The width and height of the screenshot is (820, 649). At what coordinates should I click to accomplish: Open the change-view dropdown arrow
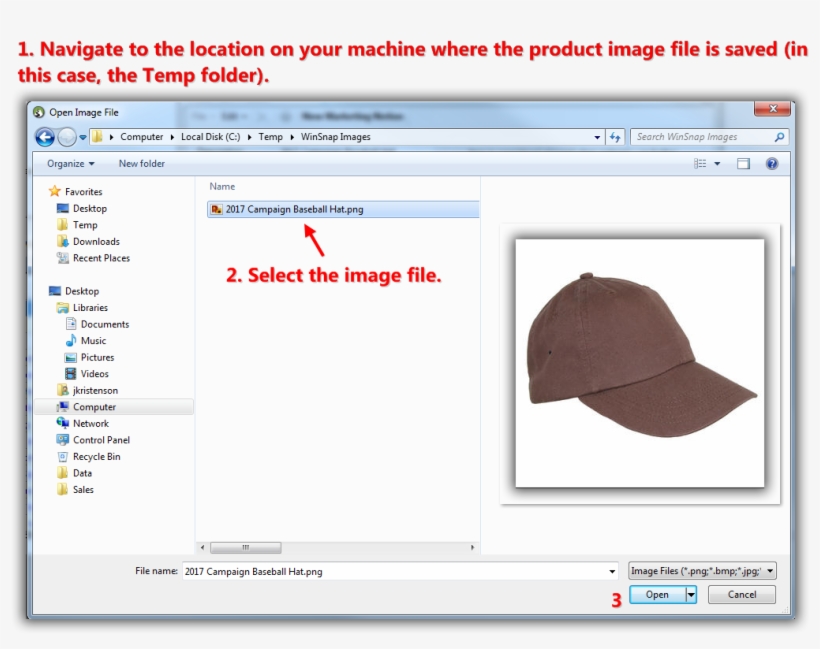[x=717, y=163]
